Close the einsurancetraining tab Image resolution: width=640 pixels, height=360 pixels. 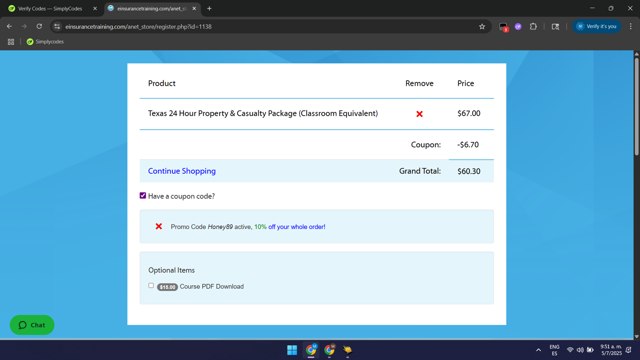[x=194, y=9]
